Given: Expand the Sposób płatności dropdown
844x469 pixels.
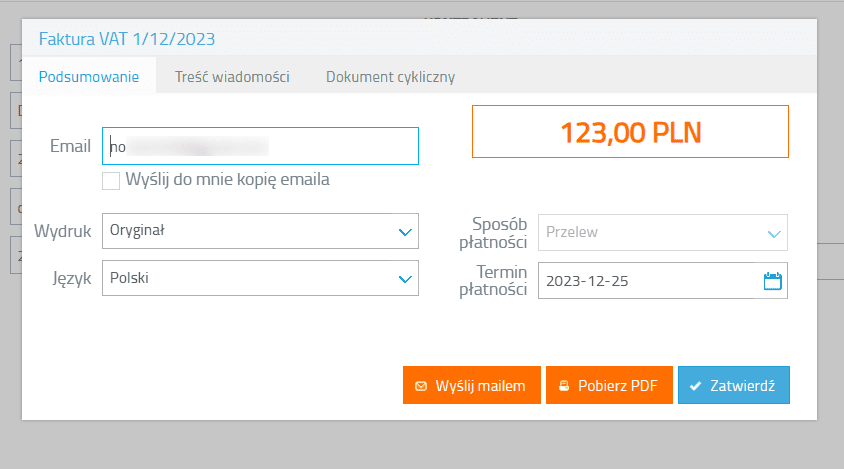Looking at the screenshot, I should click(x=773, y=233).
